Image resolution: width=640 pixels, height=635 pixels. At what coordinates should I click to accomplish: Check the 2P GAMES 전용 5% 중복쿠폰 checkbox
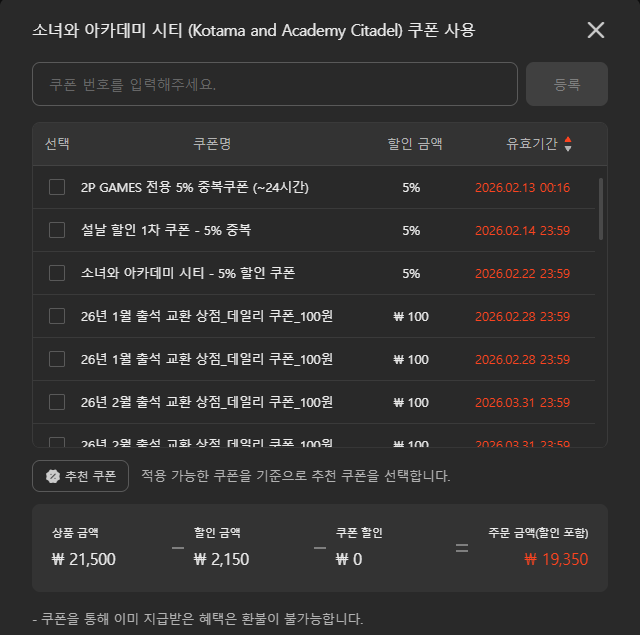pos(57,187)
